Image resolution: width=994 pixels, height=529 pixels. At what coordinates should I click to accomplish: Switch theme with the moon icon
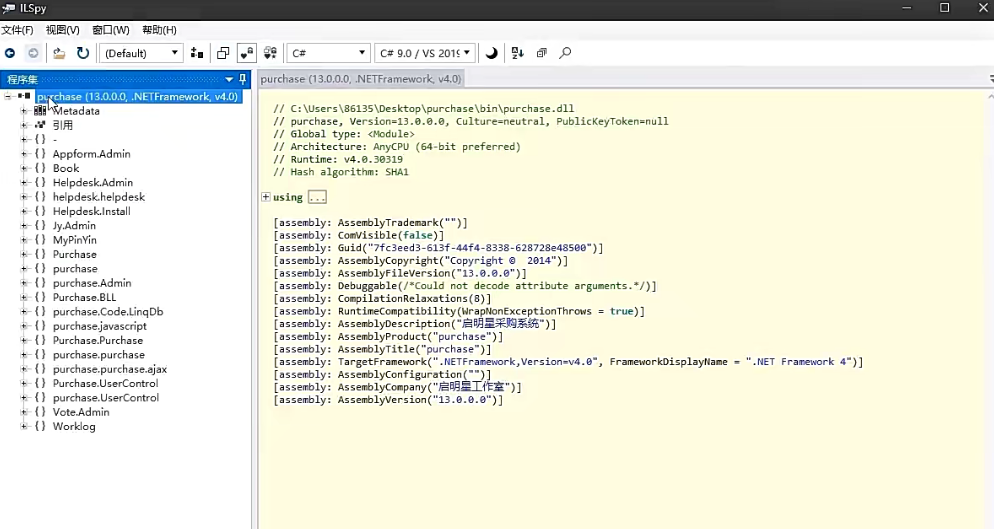coord(491,53)
